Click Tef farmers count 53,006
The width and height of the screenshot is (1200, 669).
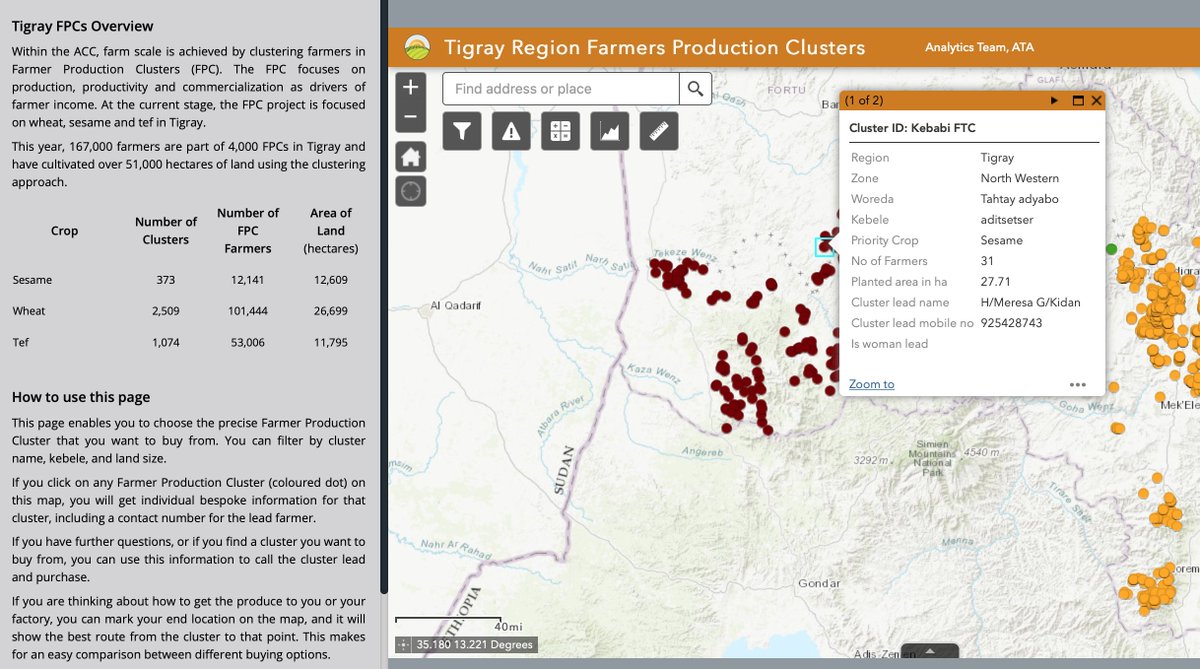click(x=248, y=342)
